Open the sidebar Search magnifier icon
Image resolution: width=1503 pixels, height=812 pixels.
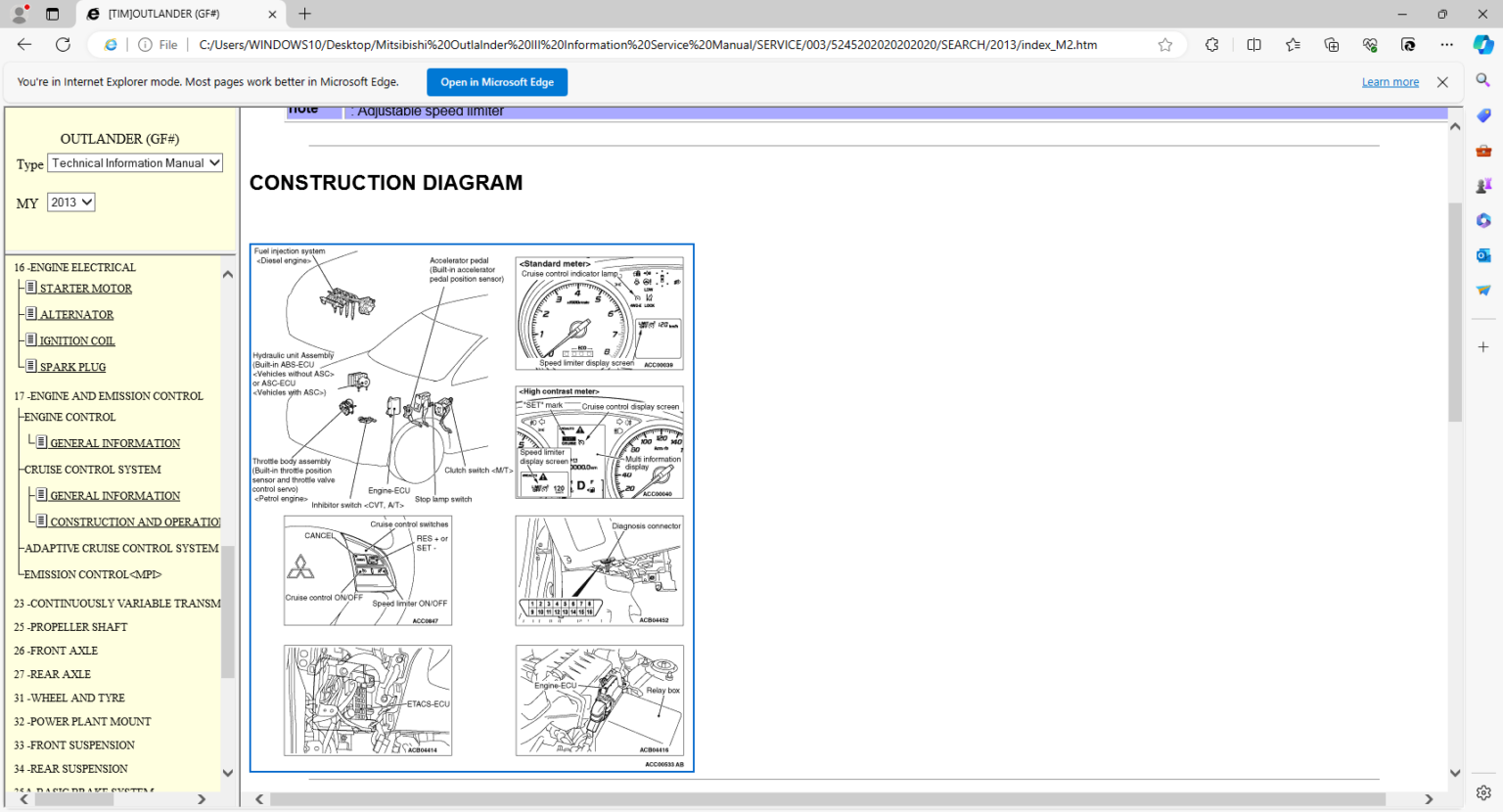[x=1483, y=80]
